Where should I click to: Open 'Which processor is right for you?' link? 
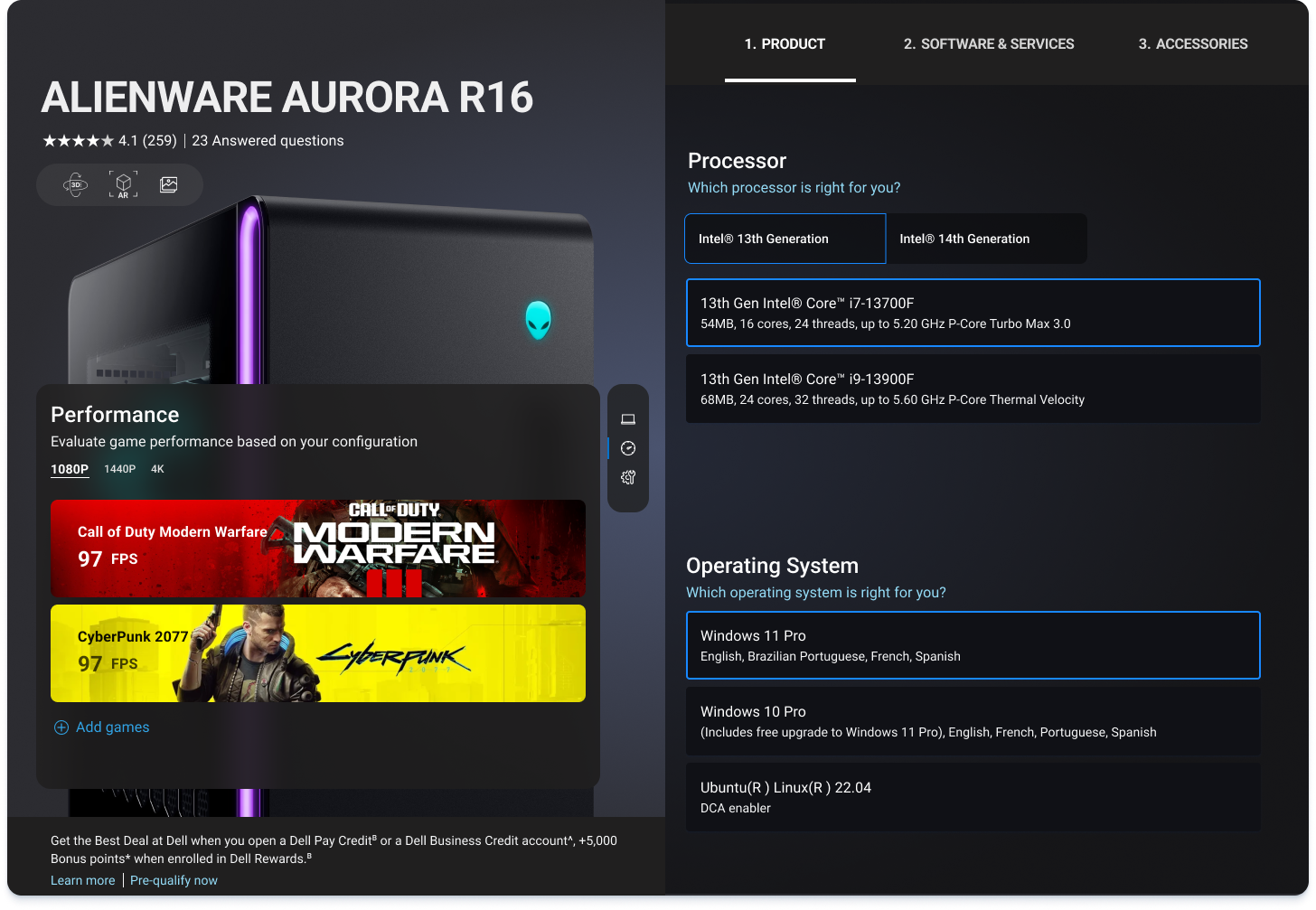tap(794, 188)
